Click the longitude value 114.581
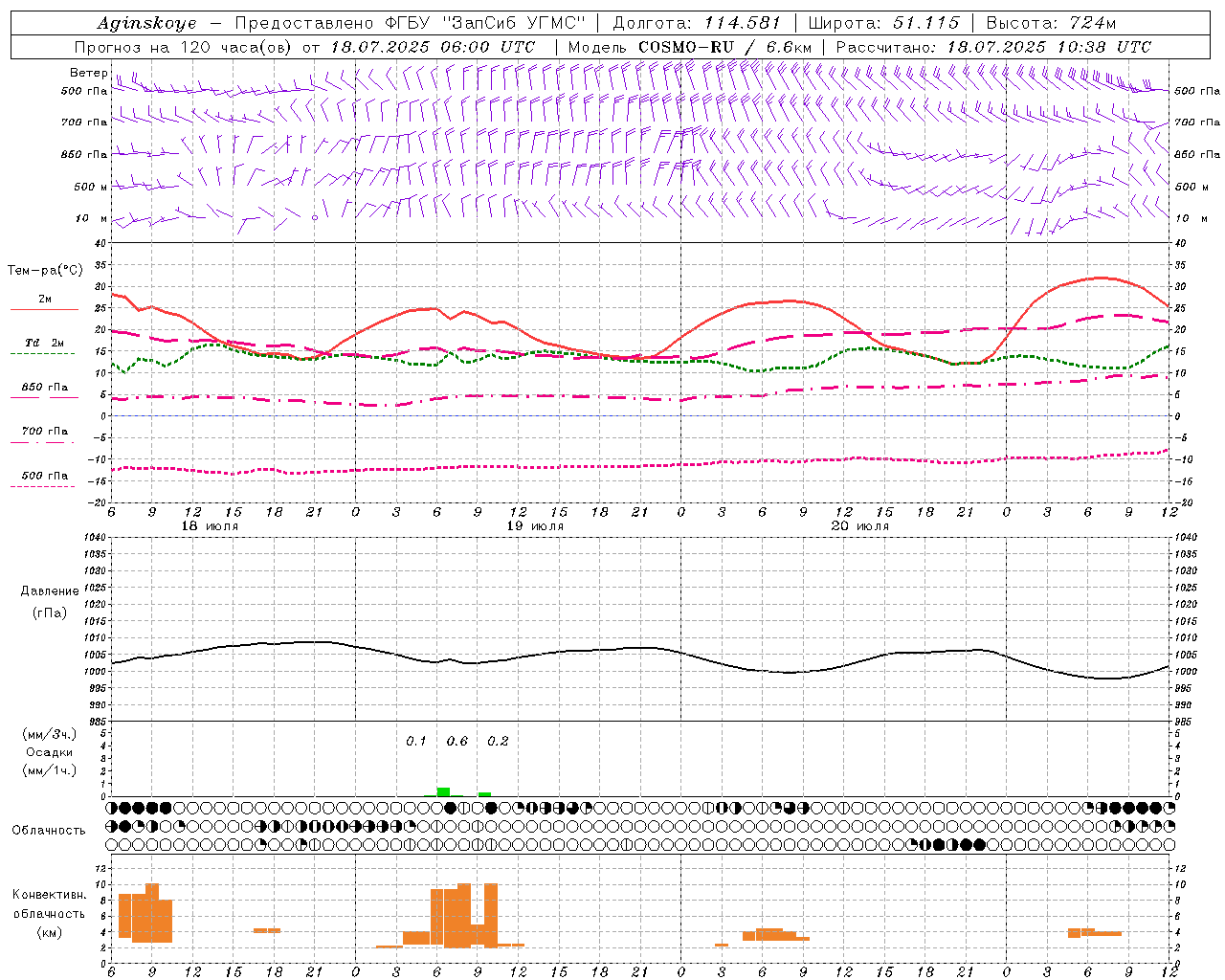Viewport: 1225px width, 980px height. coord(743,23)
